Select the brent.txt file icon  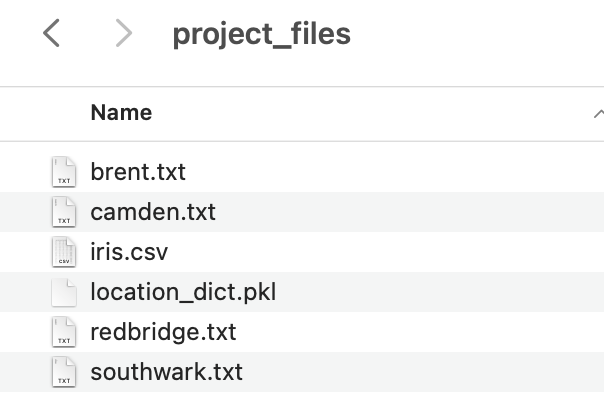pyautogui.click(x=64, y=172)
